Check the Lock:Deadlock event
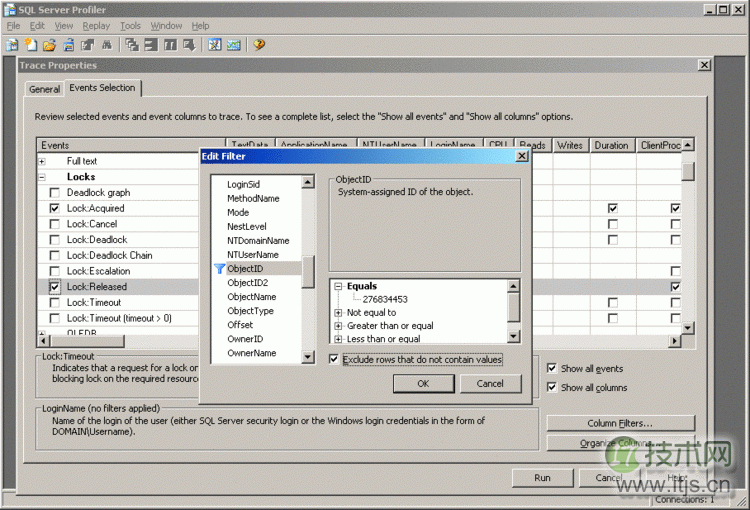 coord(55,240)
